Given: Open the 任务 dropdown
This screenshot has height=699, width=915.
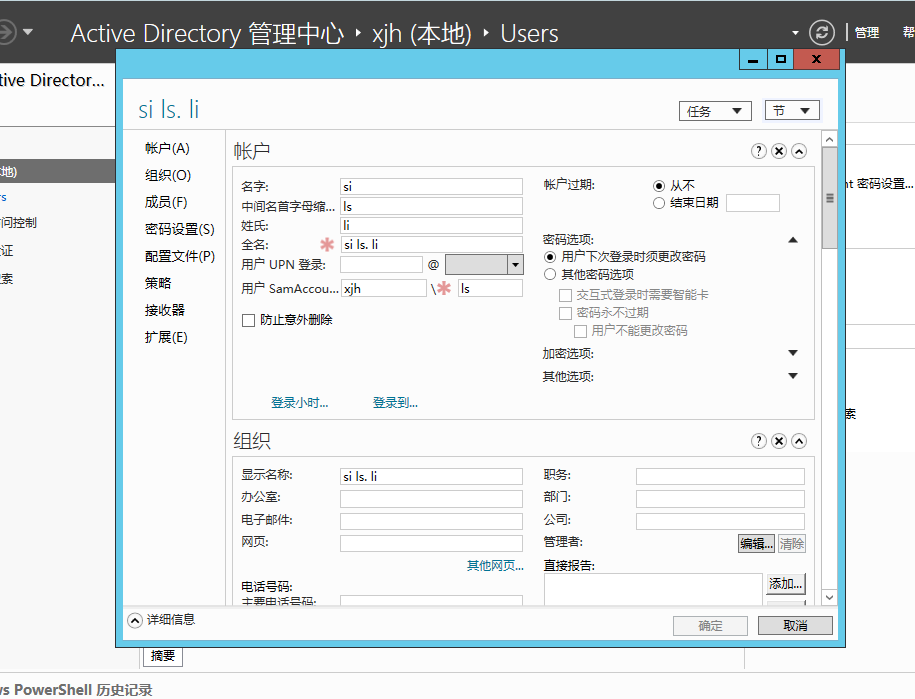Looking at the screenshot, I should click(715, 111).
